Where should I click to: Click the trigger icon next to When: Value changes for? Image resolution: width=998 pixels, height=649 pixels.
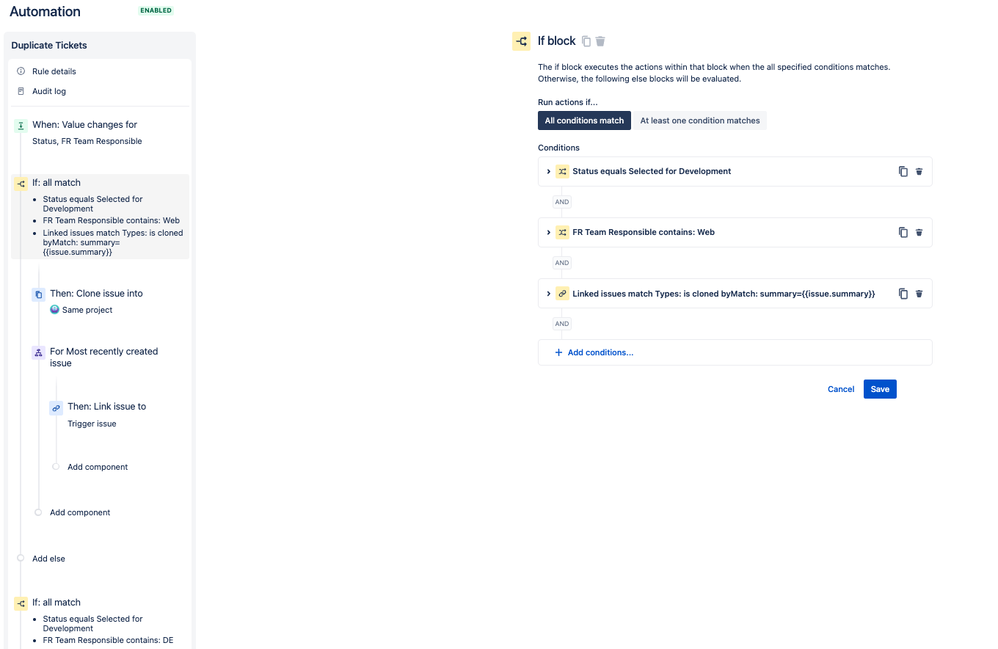coord(19,124)
